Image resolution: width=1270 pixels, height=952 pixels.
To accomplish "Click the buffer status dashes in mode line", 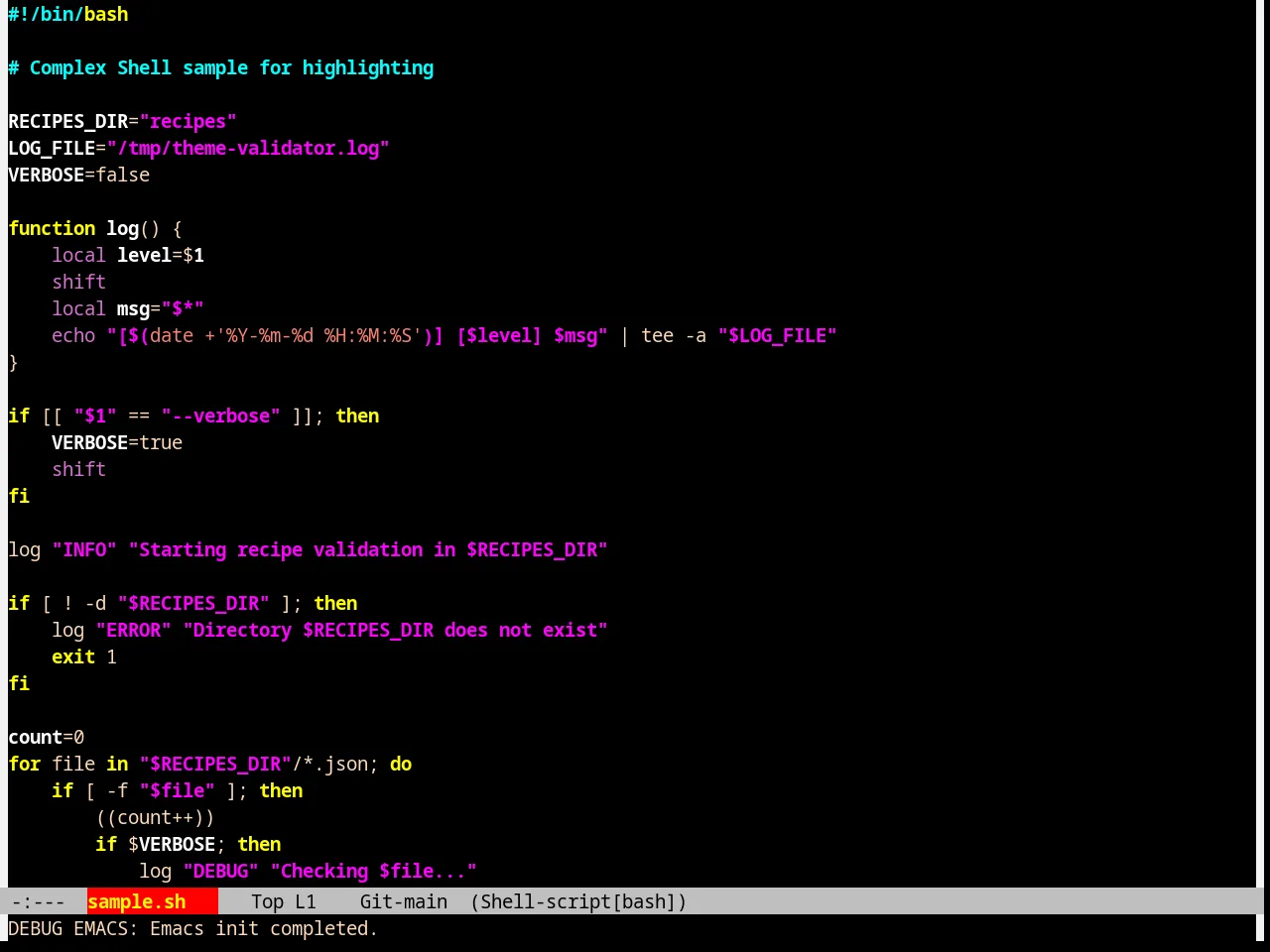I will click(x=38, y=901).
